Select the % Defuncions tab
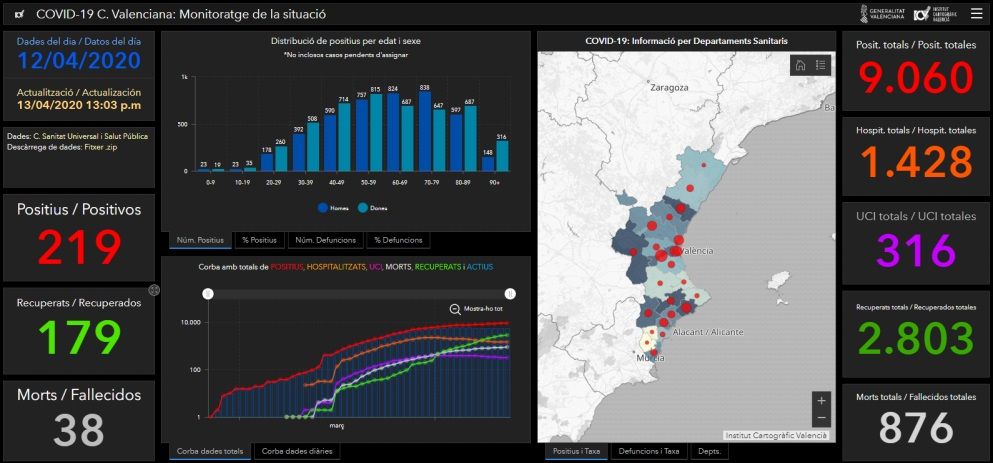The width and height of the screenshot is (994, 463). [x=397, y=240]
